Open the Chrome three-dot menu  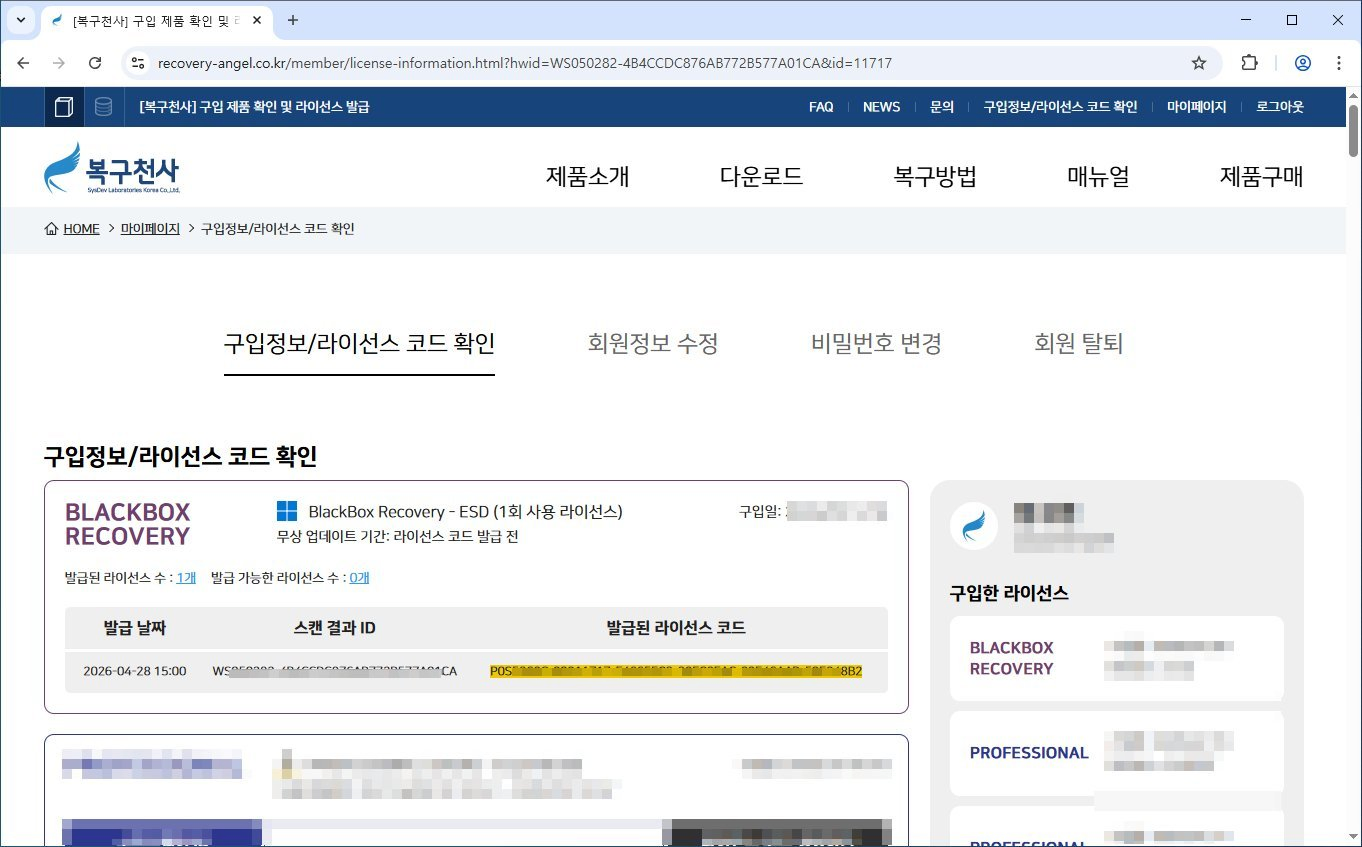coord(1339,63)
